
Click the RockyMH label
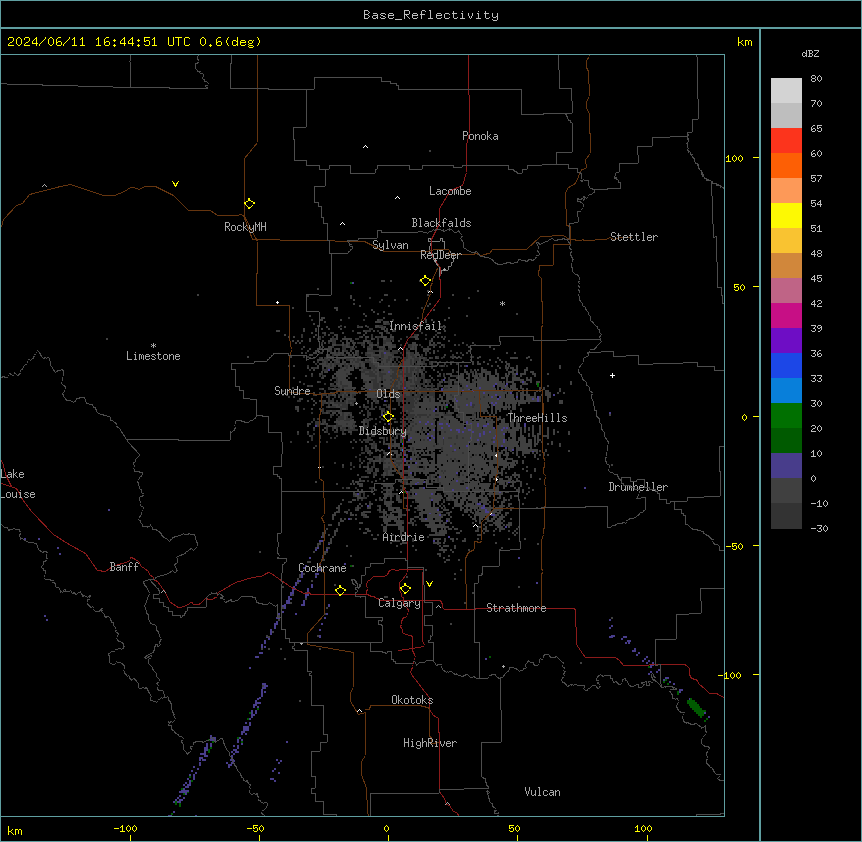(245, 227)
